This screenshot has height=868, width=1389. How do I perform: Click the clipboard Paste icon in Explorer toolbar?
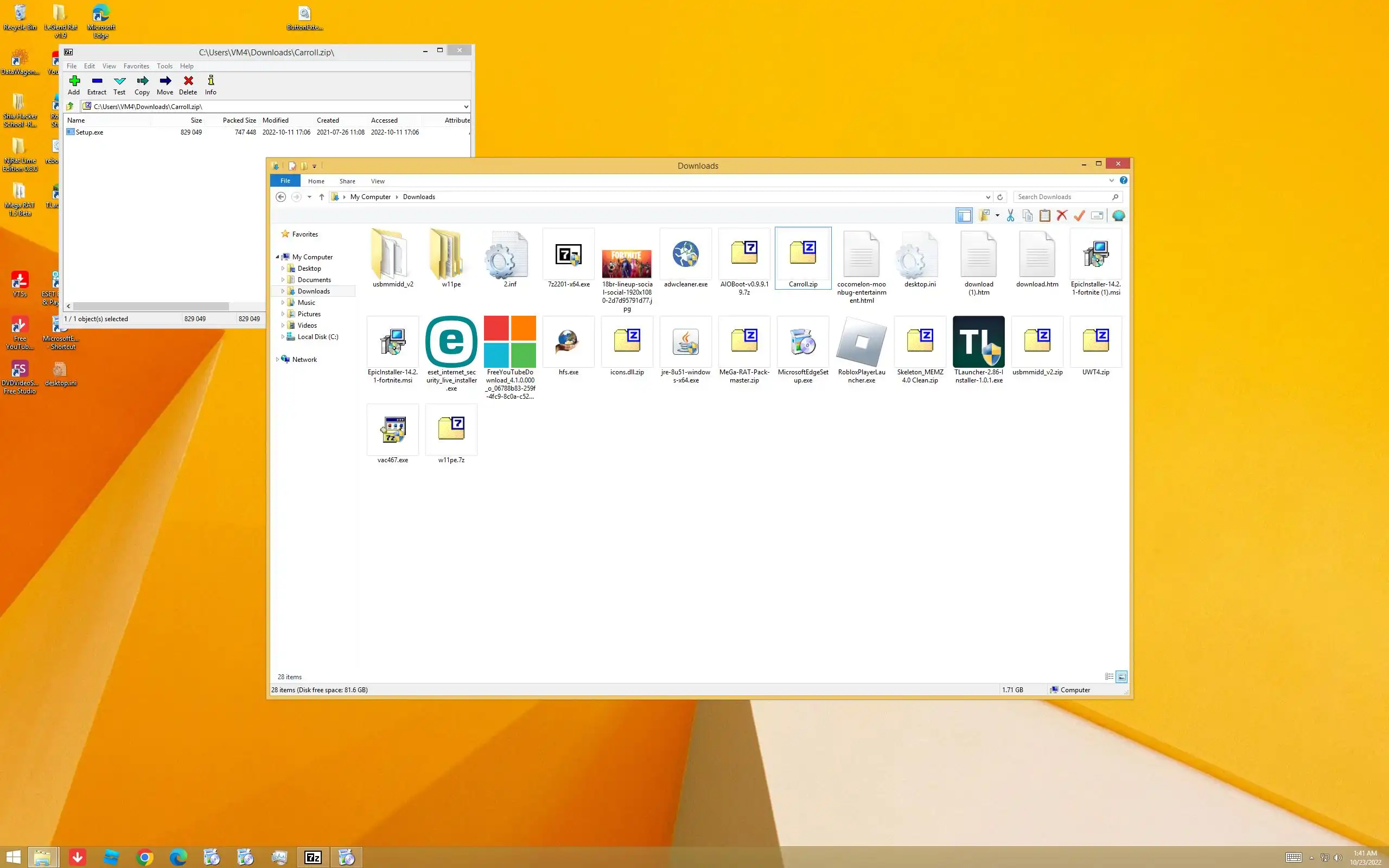pyautogui.click(x=1044, y=216)
